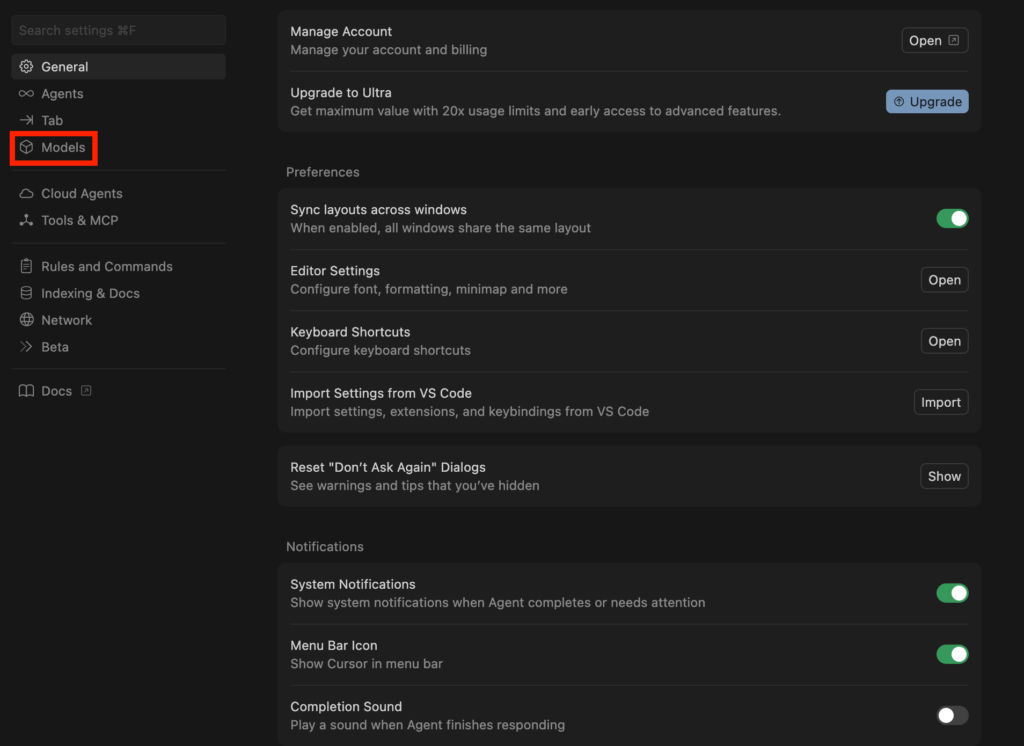Enable the Completion Sound toggle
Viewport: 1024px width, 746px height.
click(x=951, y=715)
